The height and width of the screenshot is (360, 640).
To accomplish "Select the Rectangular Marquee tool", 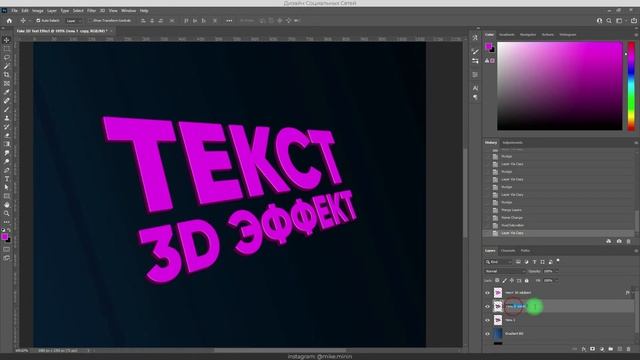I will tap(7, 49).
